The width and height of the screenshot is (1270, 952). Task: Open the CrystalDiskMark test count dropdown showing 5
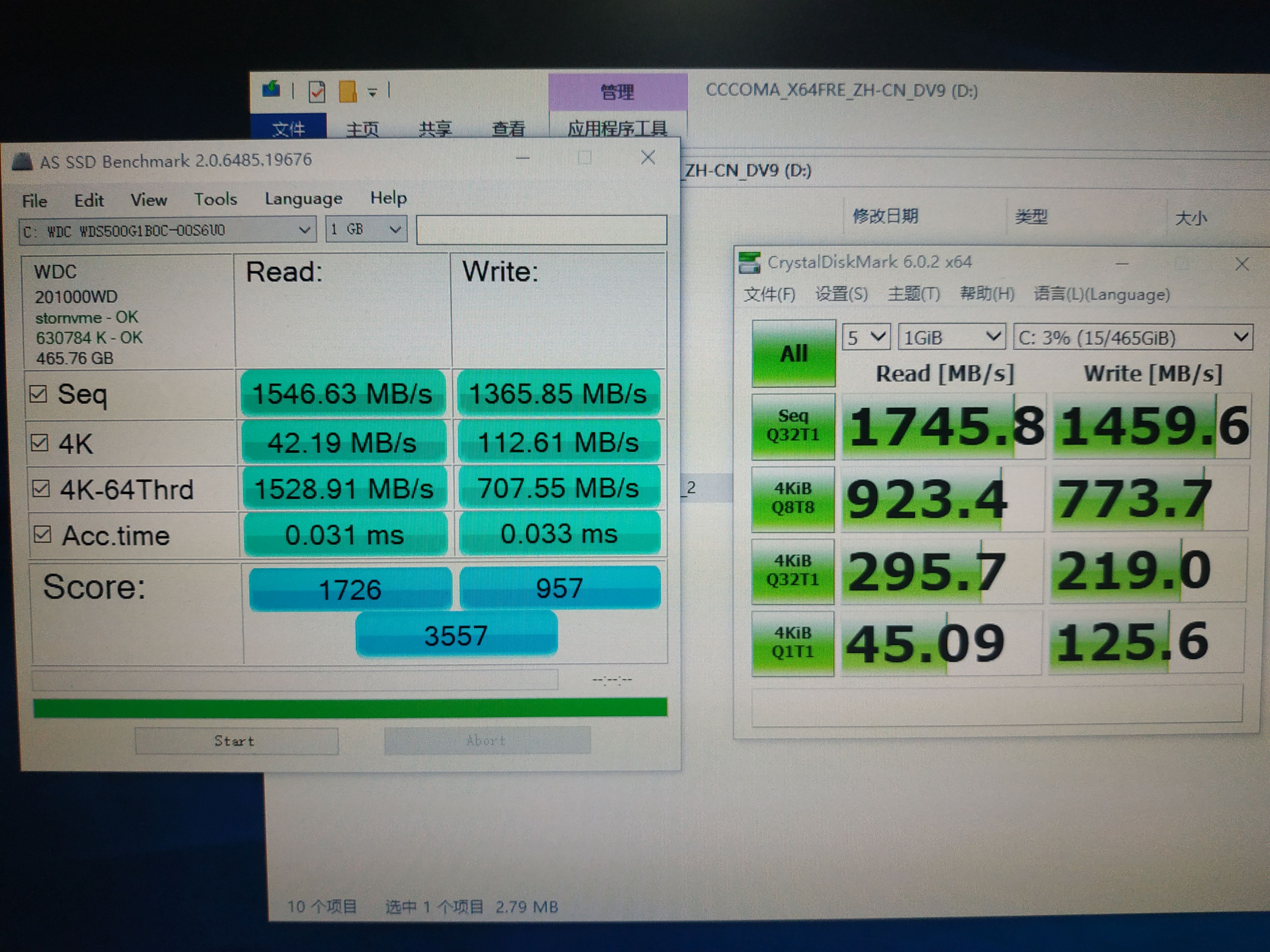pyautogui.click(x=866, y=337)
